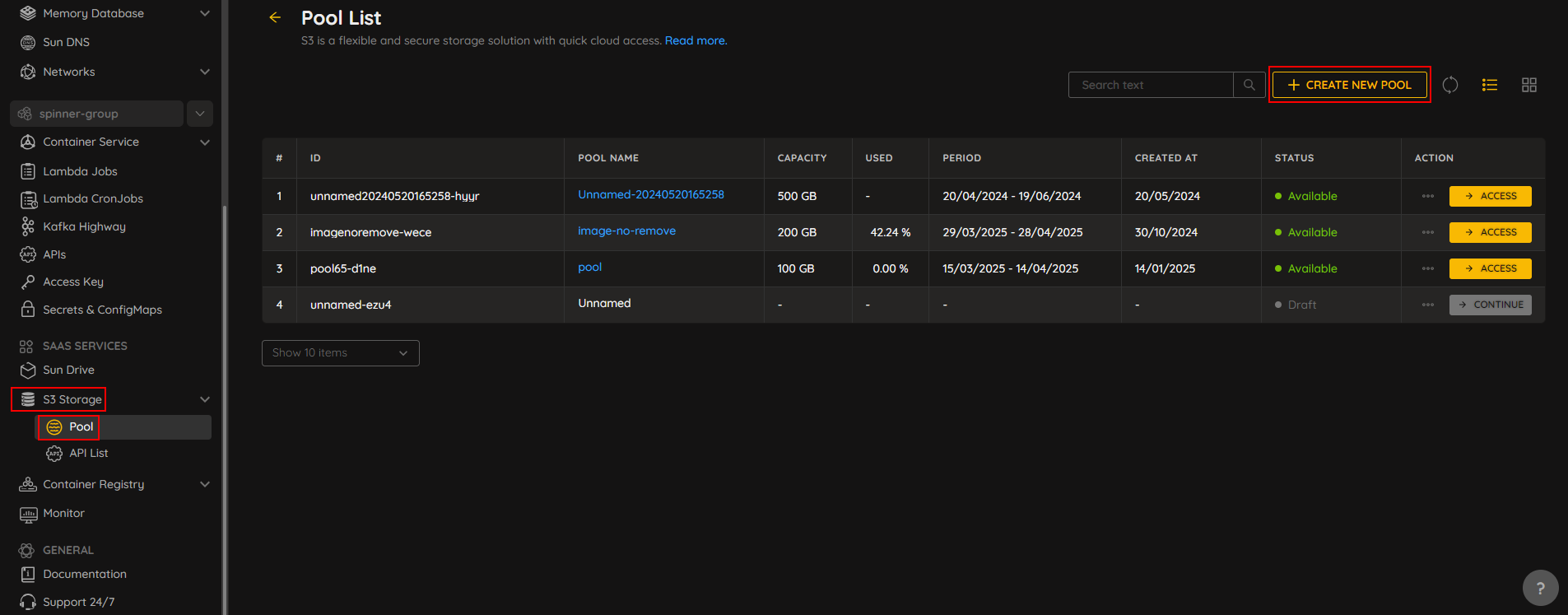Viewport: 1568px width, 615px height.
Task: Switch to list view icon
Action: pyautogui.click(x=1490, y=85)
